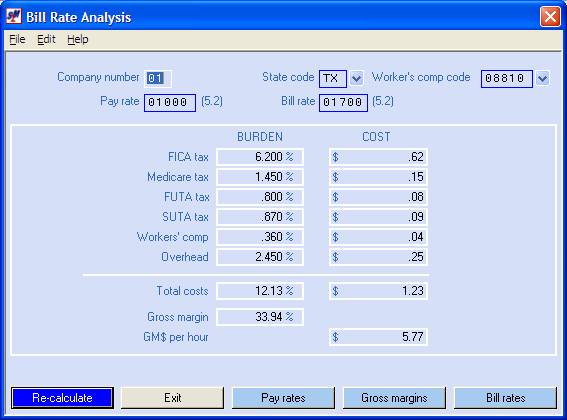567x420 pixels.
Task: Select the Gross margin percentage box
Action: (260, 317)
